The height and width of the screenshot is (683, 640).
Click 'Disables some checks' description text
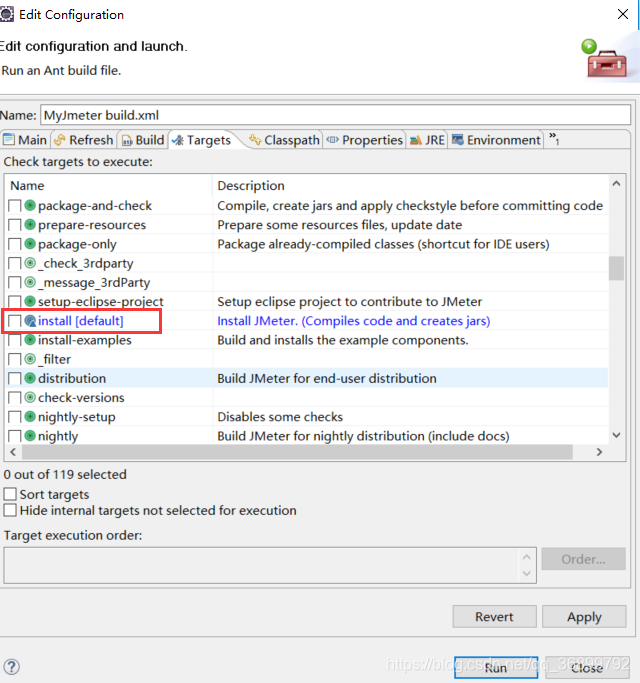point(280,416)
